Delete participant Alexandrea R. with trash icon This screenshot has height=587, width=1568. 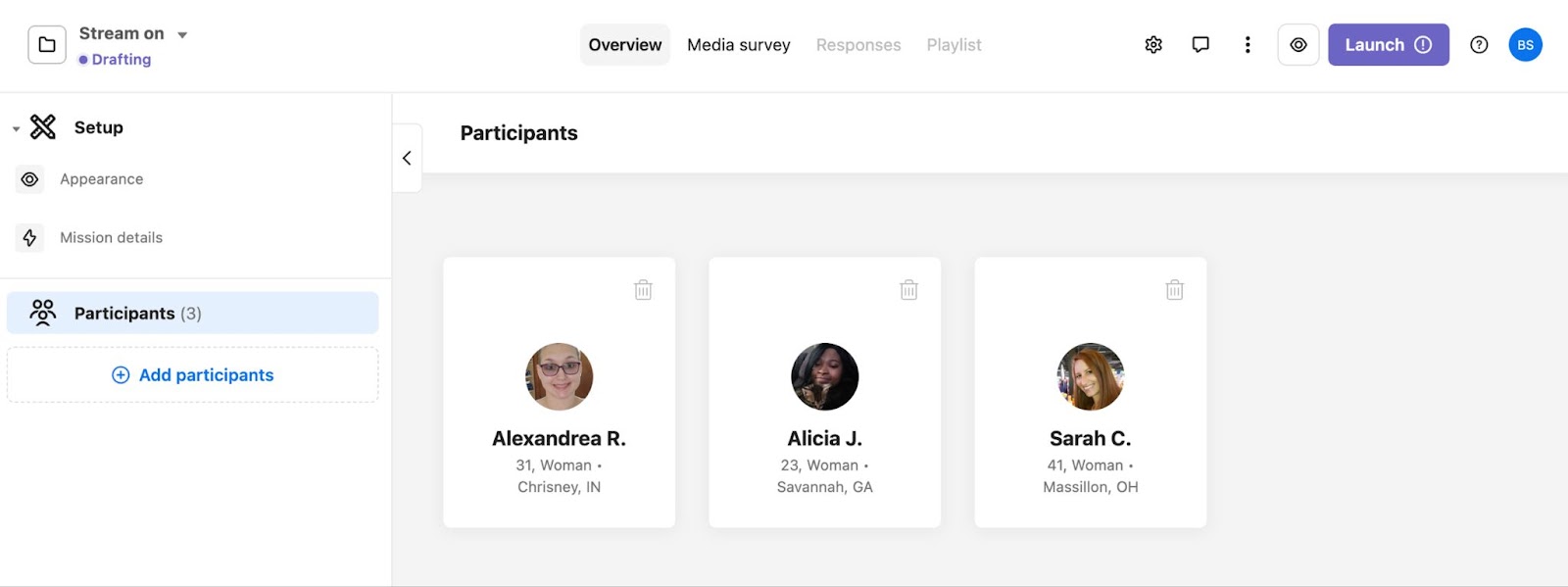(x=643, y=290)
